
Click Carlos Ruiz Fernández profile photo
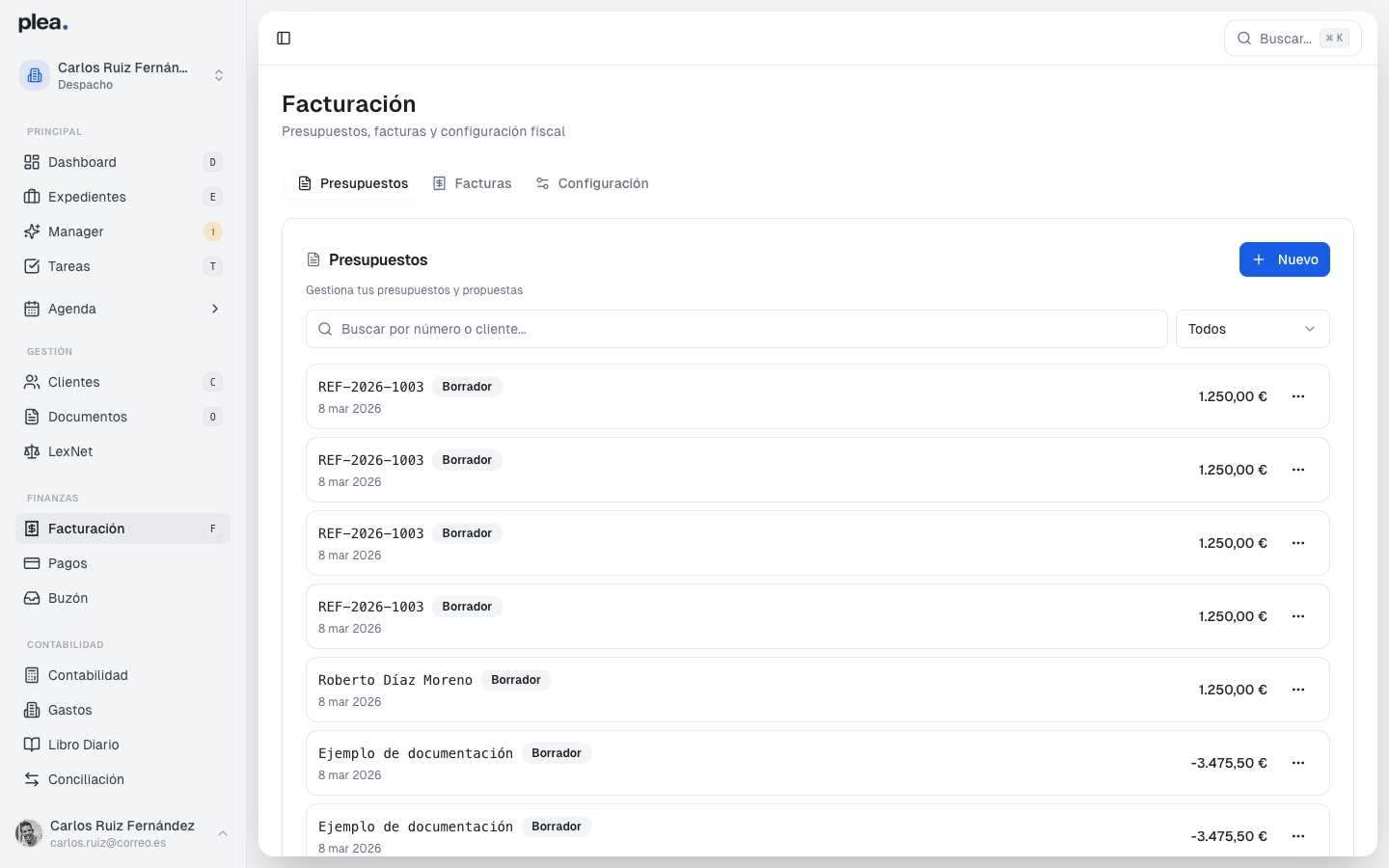pyautogui.click(x=29, y=833)
